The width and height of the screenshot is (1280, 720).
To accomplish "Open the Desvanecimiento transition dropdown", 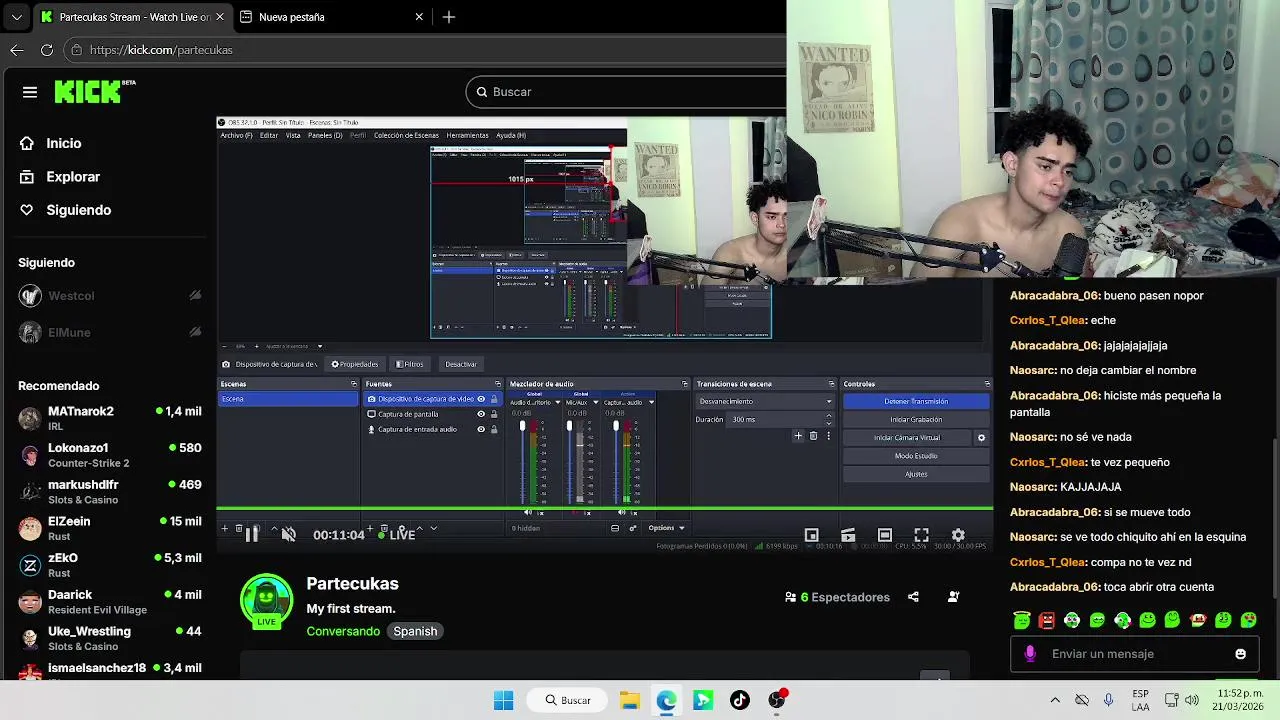I will click(x=765, y=401).
